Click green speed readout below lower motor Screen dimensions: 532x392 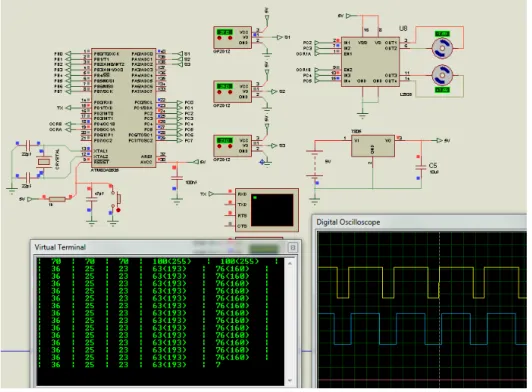(442, 90)
